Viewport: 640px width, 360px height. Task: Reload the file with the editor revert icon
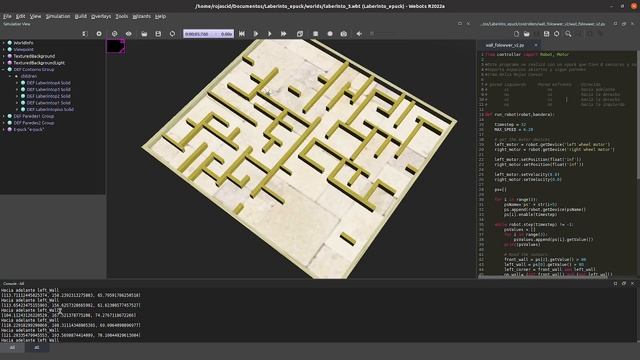coord(557,34)
